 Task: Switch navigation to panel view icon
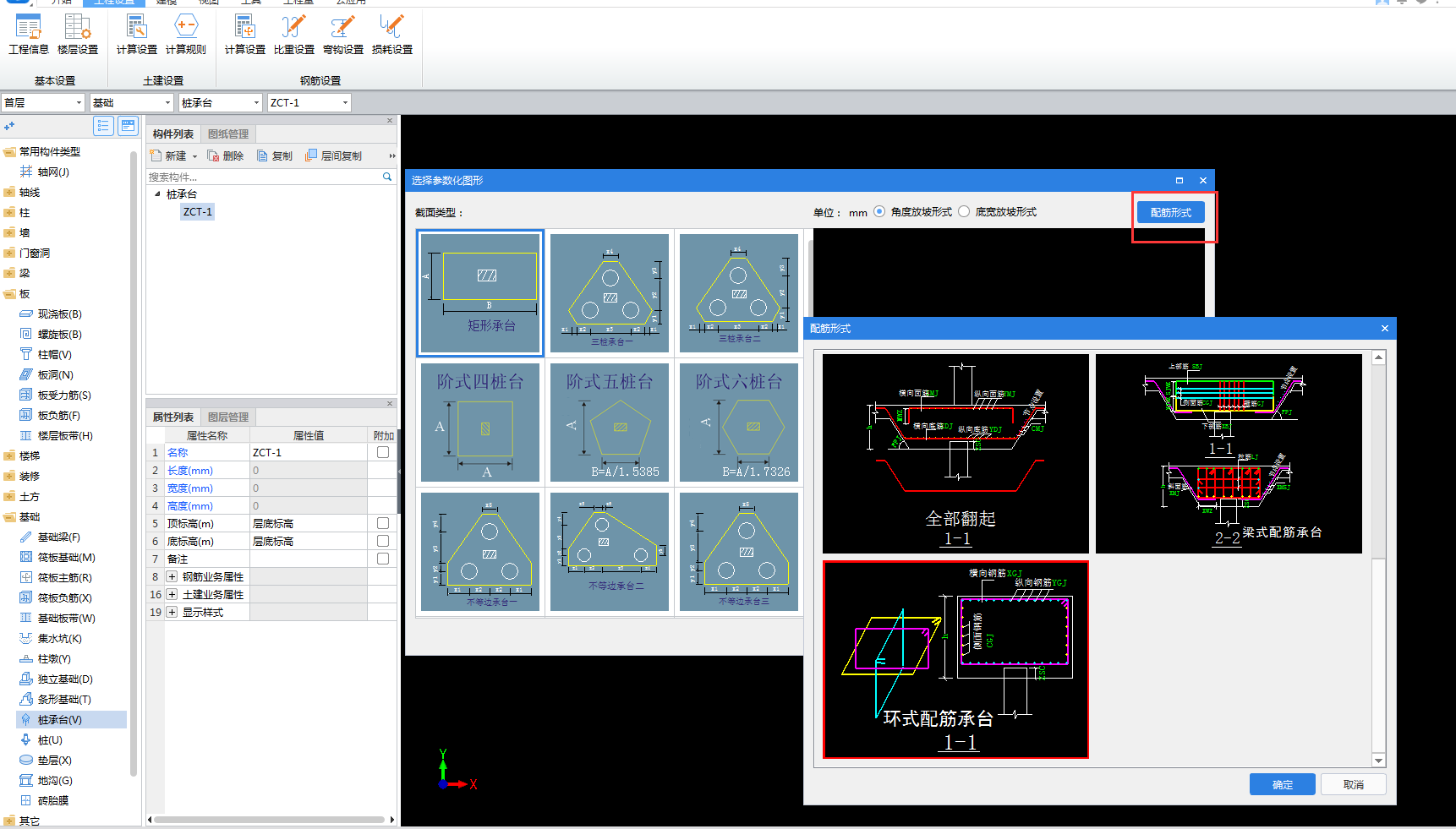[x=128, y=126]
